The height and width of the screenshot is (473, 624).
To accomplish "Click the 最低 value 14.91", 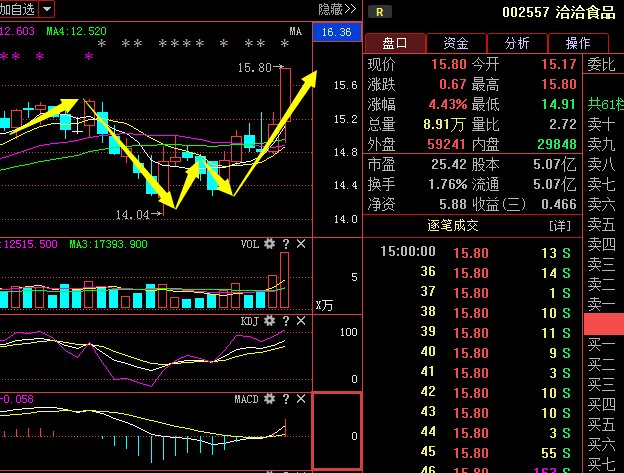I will point(559,104).
